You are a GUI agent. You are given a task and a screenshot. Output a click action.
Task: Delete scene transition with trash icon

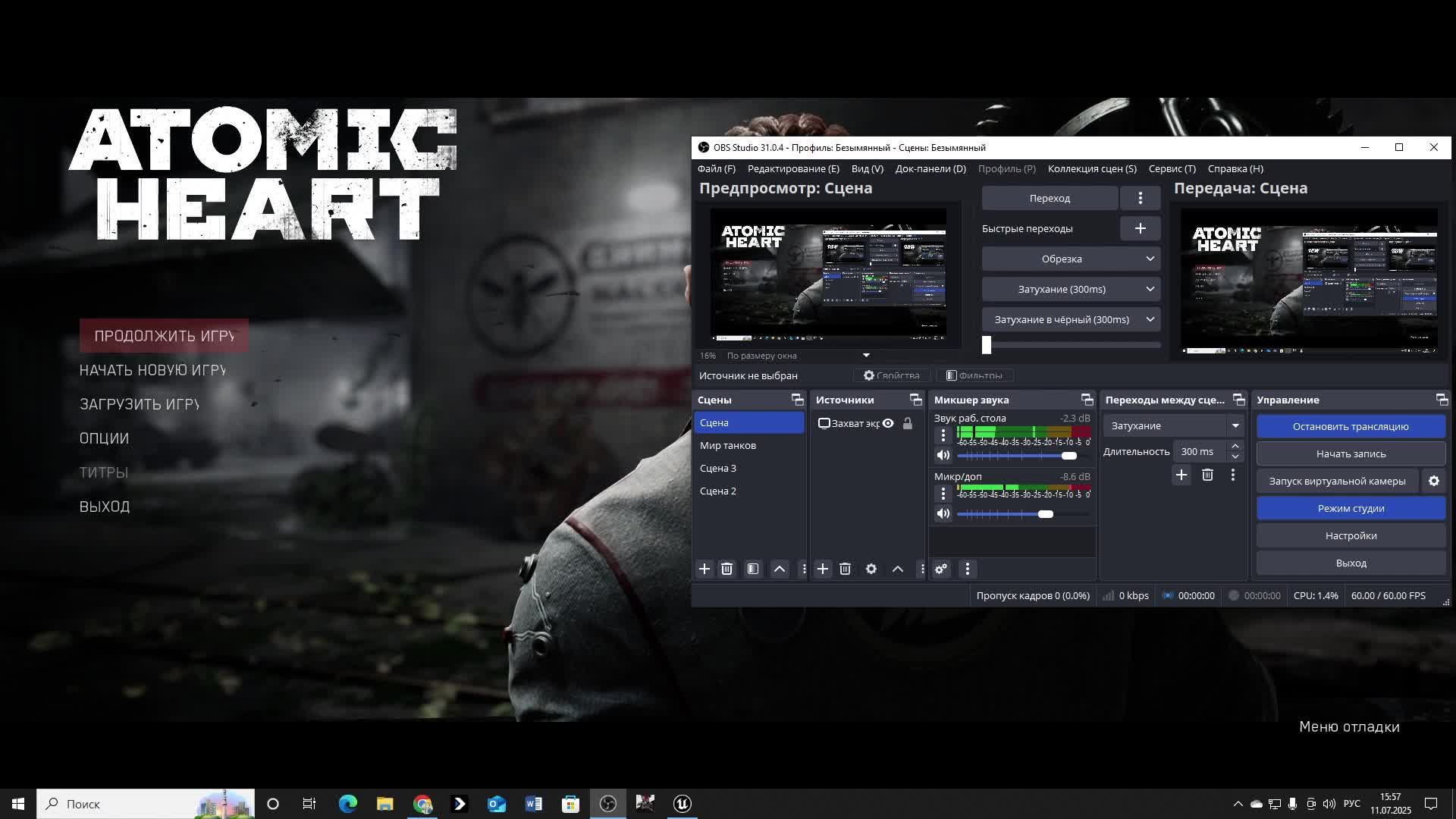pos(1207,475)
